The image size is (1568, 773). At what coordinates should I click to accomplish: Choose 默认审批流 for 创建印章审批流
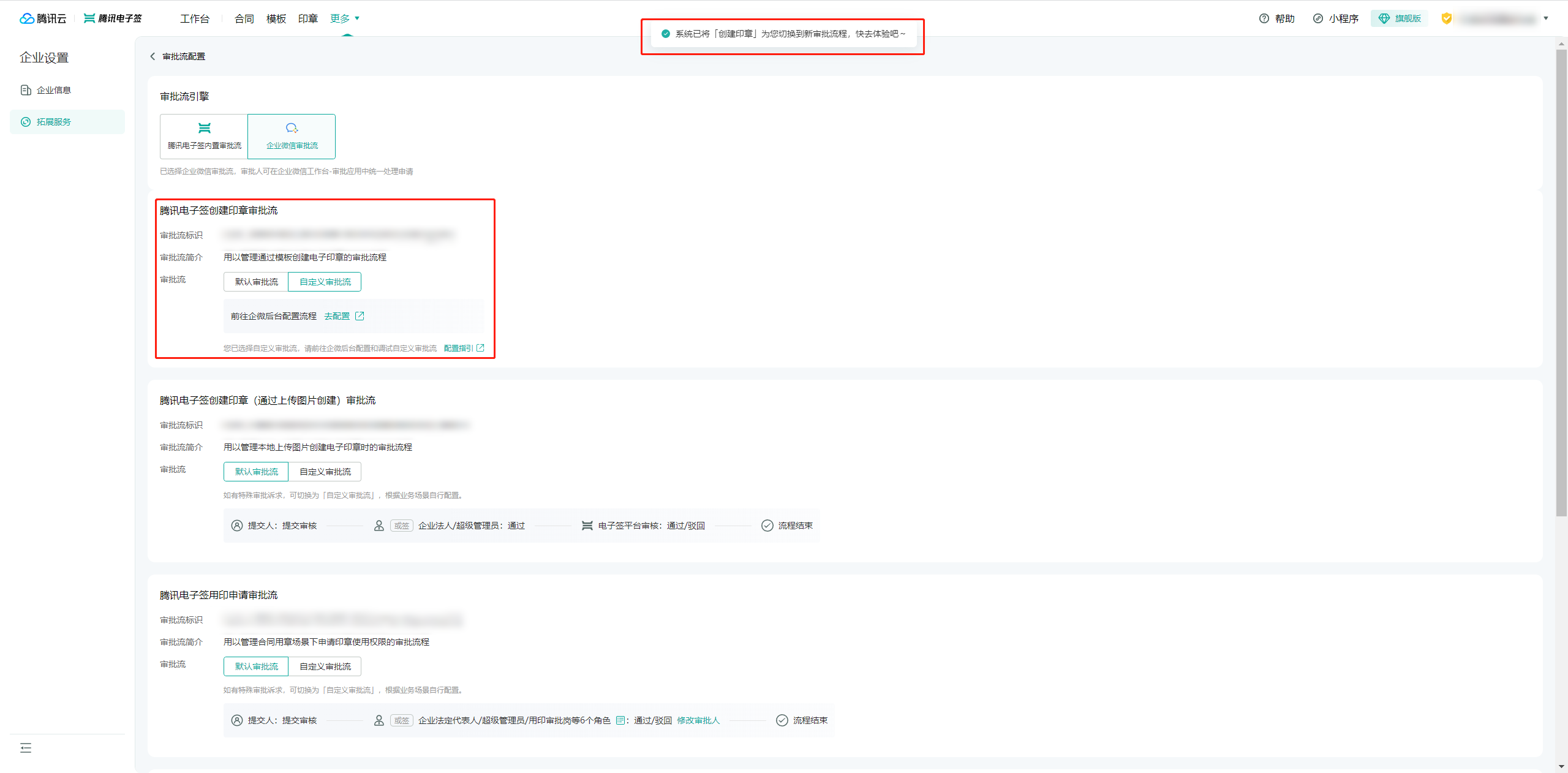point(256,282)
